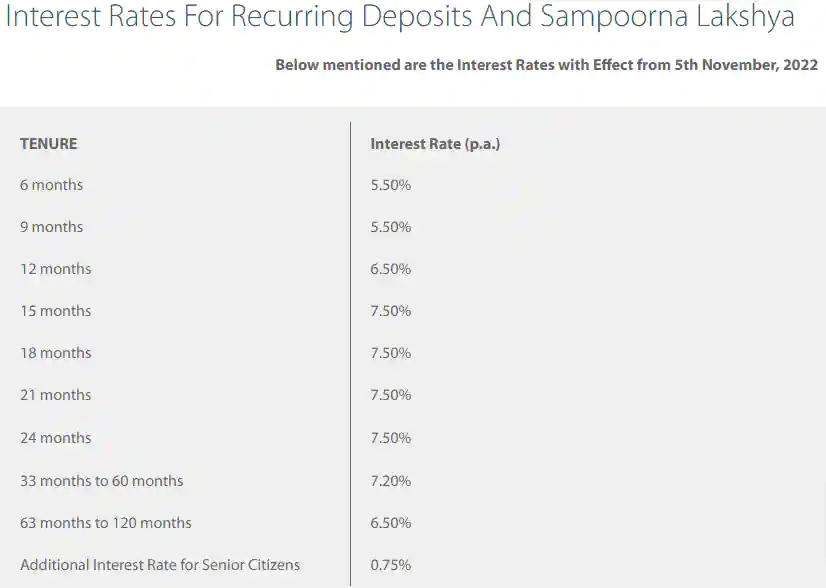Select the 15 months tenure label
This screenshot has width=826, height=588.
tap(55, 311)
